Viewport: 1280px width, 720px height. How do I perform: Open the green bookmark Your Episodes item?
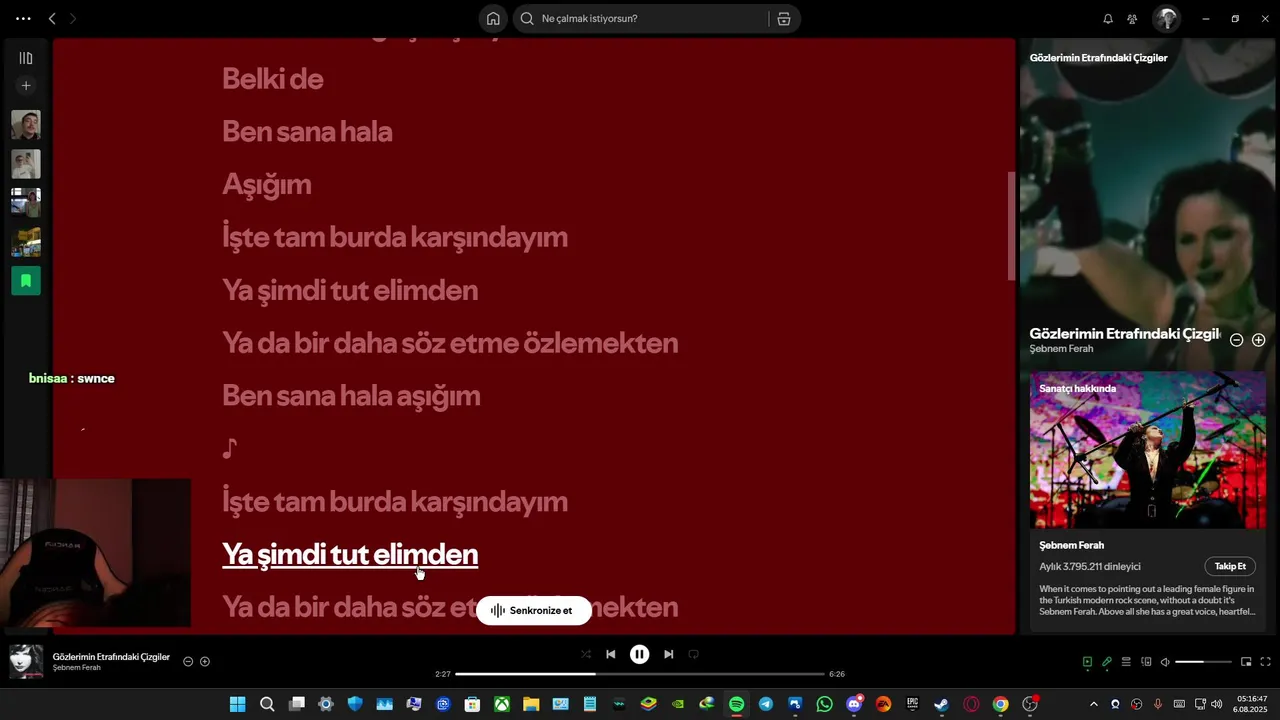coord(26,281)
